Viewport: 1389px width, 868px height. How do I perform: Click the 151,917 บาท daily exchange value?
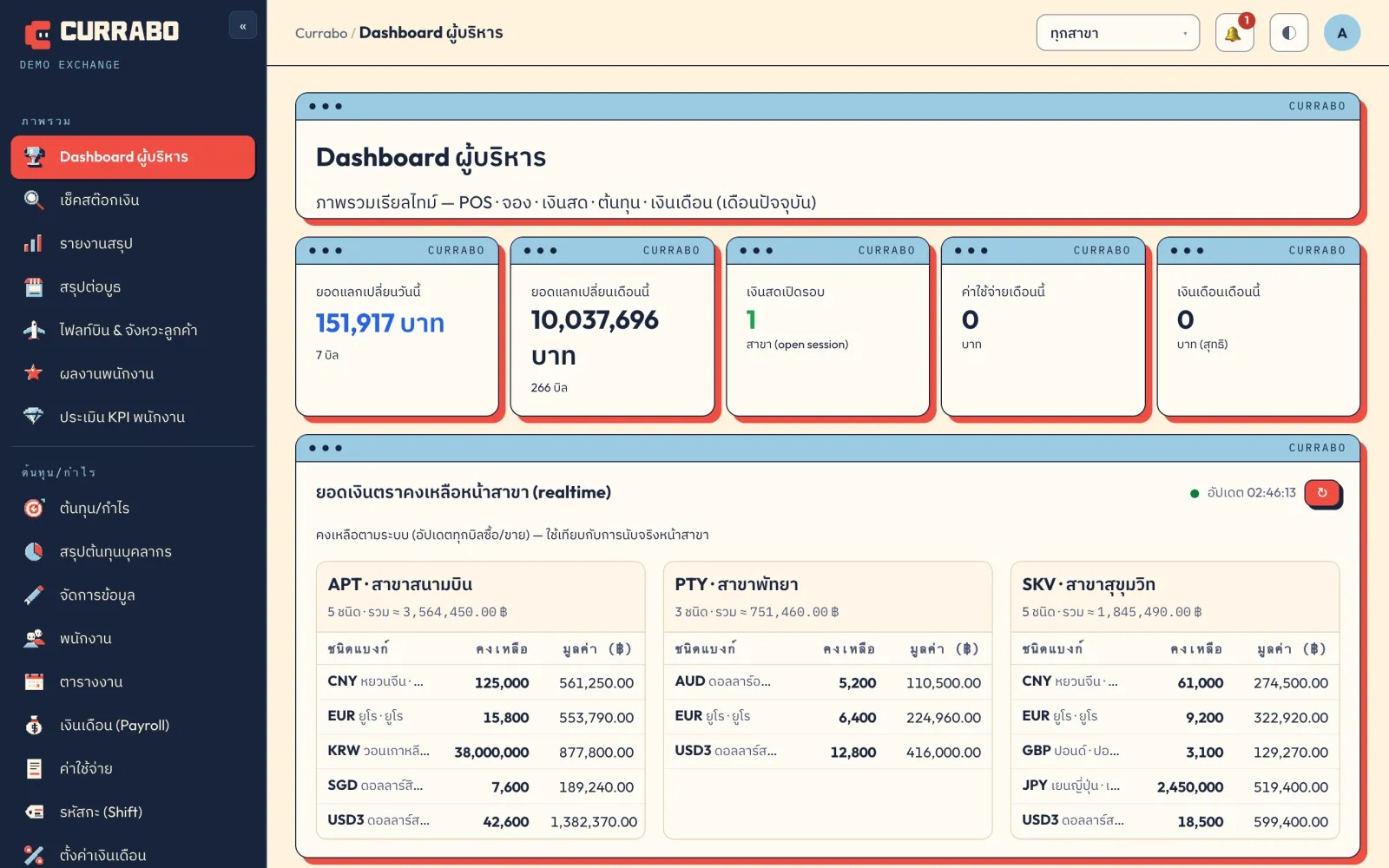point(380,323)
